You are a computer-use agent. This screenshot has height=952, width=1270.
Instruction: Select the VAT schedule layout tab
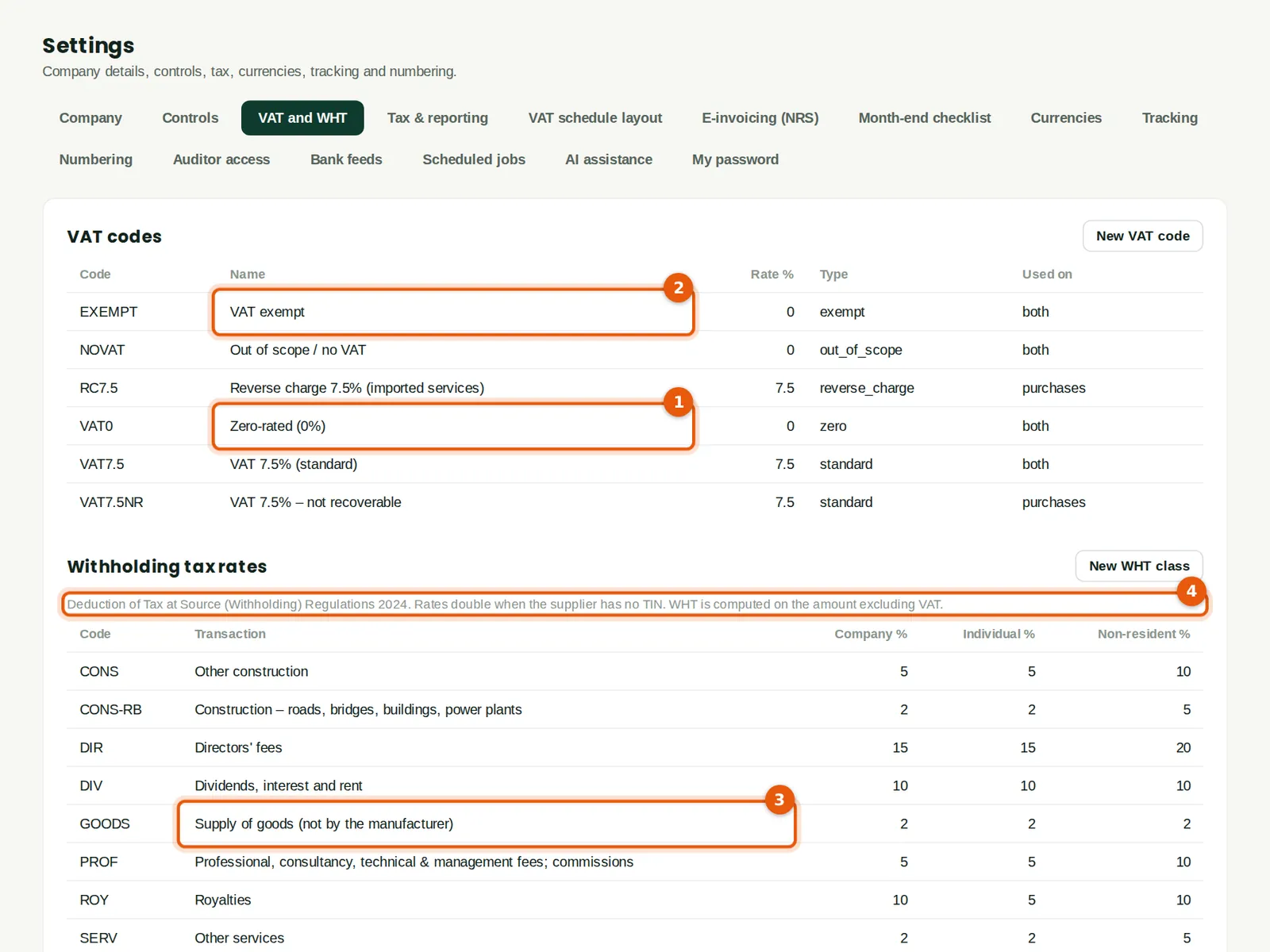[595, 118]
